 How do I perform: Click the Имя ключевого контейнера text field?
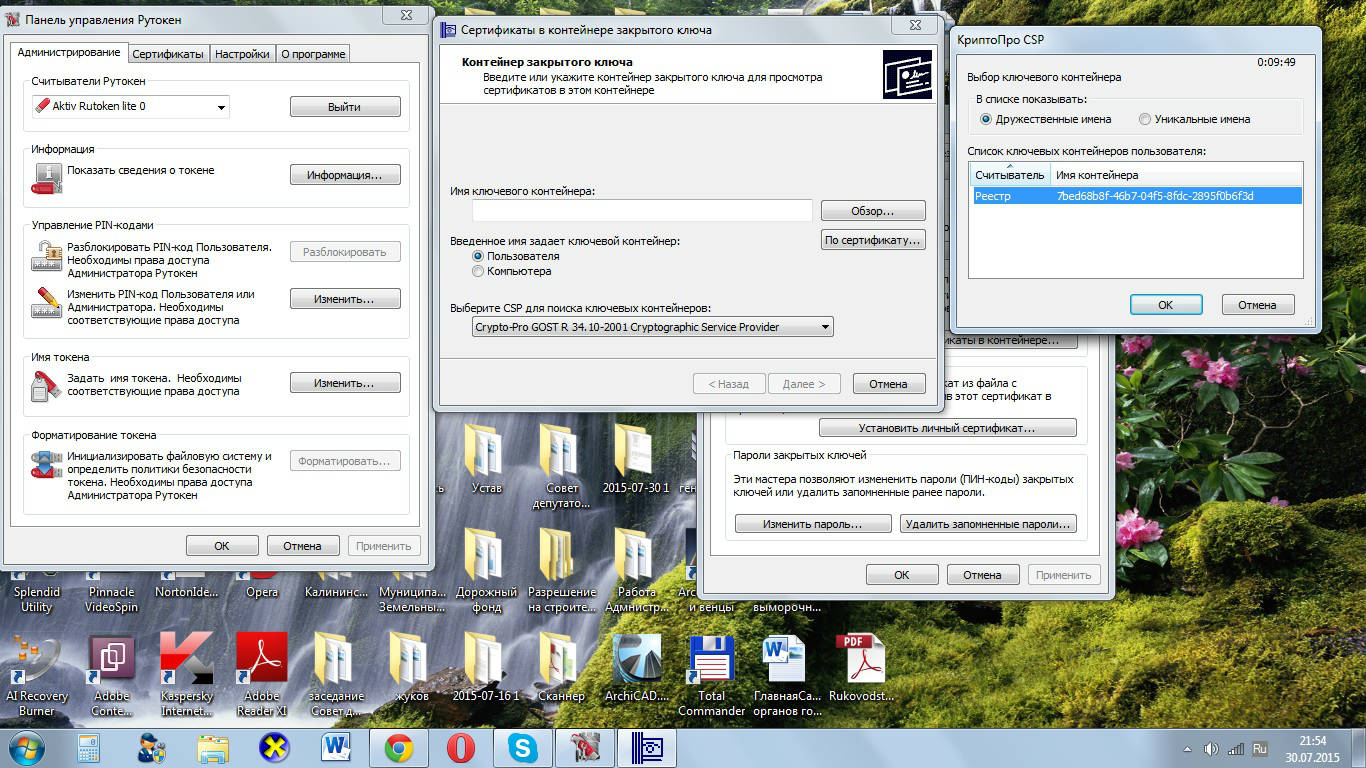[642, 211]
